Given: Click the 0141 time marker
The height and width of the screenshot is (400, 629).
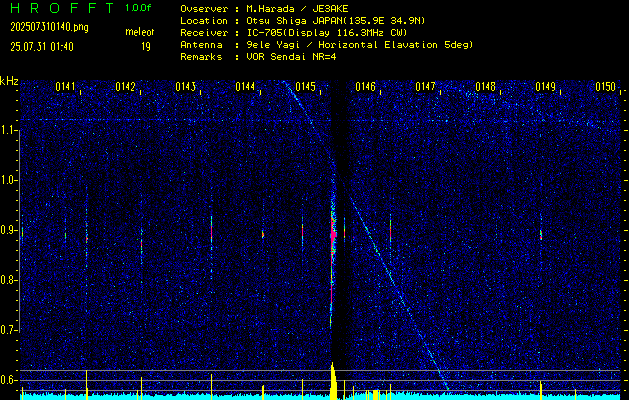Looking at the screenshot, I should tap(66, 87).
